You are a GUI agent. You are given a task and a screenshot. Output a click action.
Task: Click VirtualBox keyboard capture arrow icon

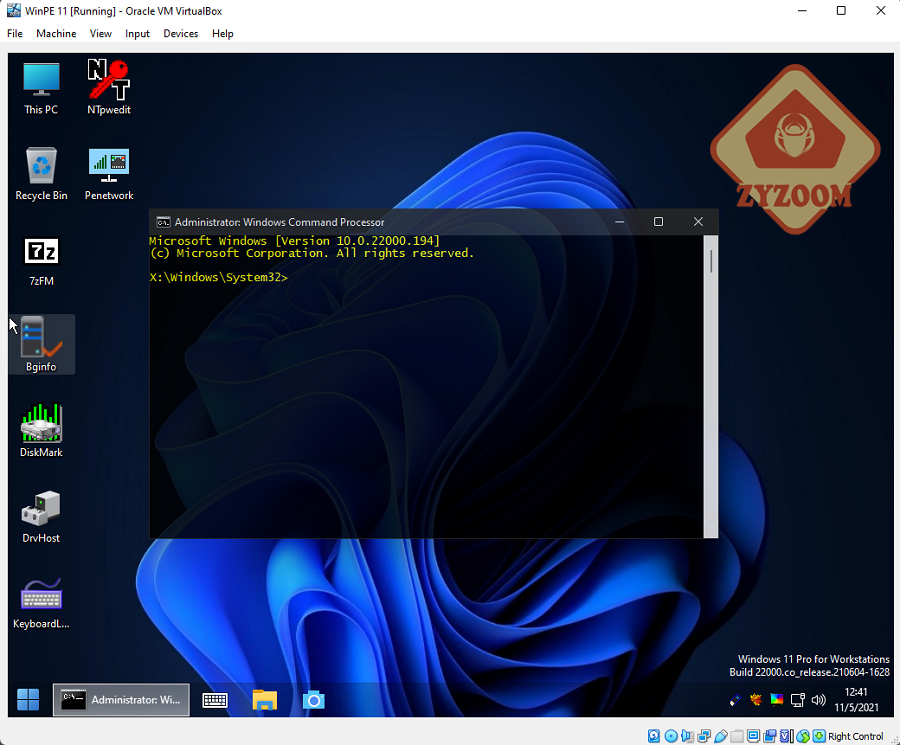click(x=819, y=736)
